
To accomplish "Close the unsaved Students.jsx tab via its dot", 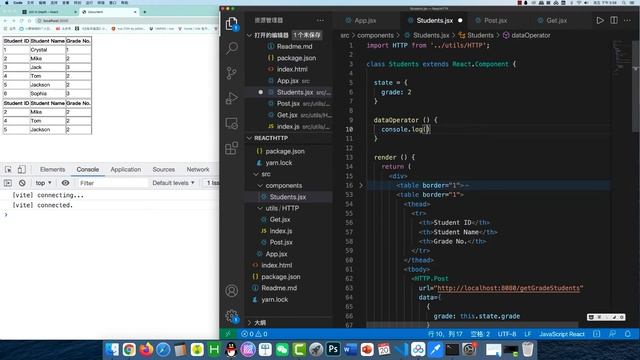I will pos(460,20).
